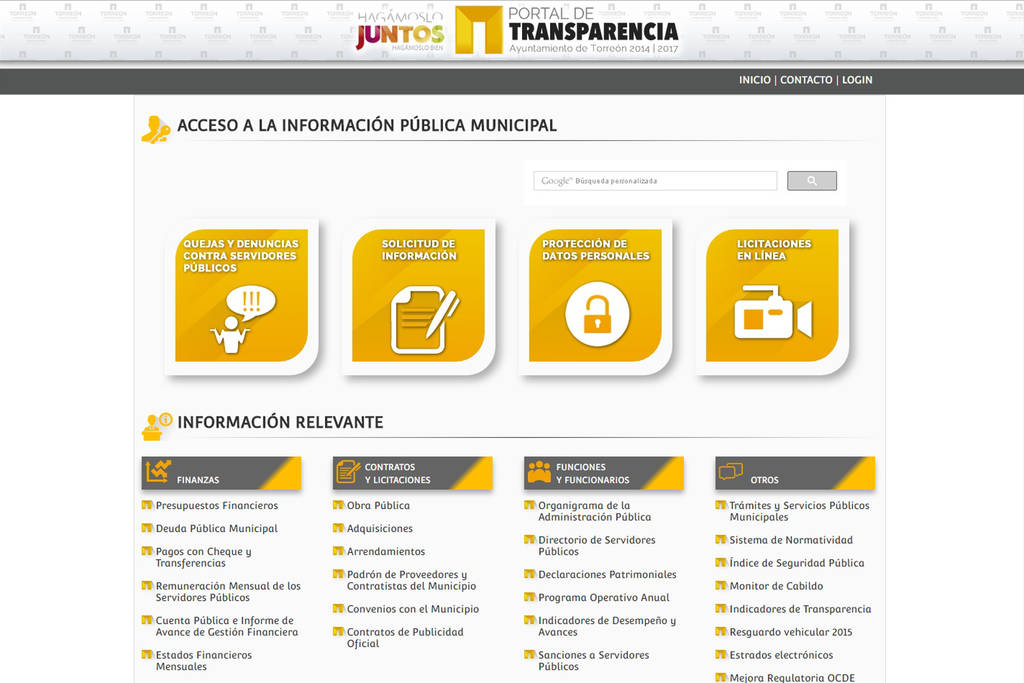
Task: View Obra Pública contracts link
Action: 378,506
